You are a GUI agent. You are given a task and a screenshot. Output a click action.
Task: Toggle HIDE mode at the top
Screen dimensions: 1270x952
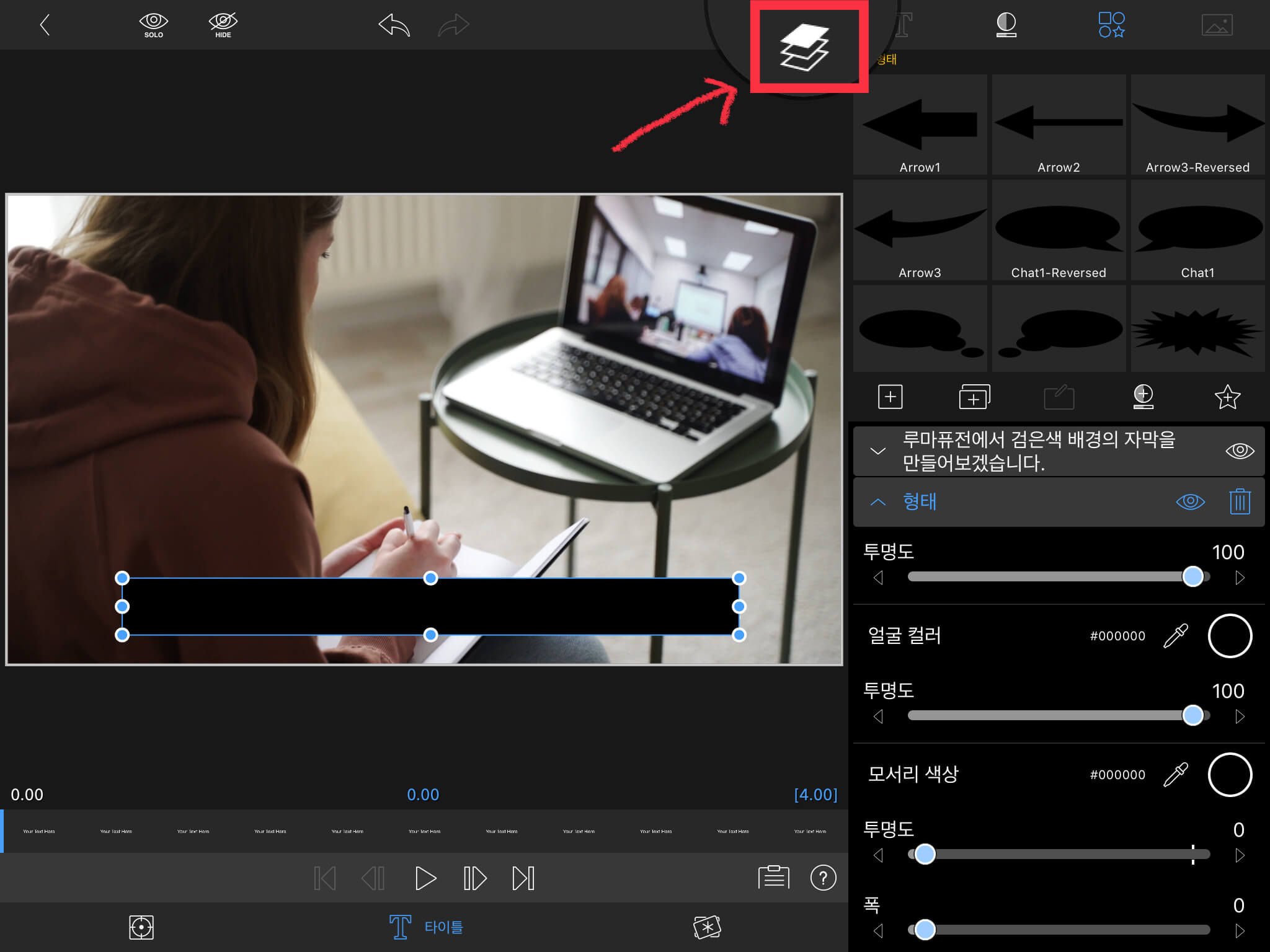pos(223,25)
